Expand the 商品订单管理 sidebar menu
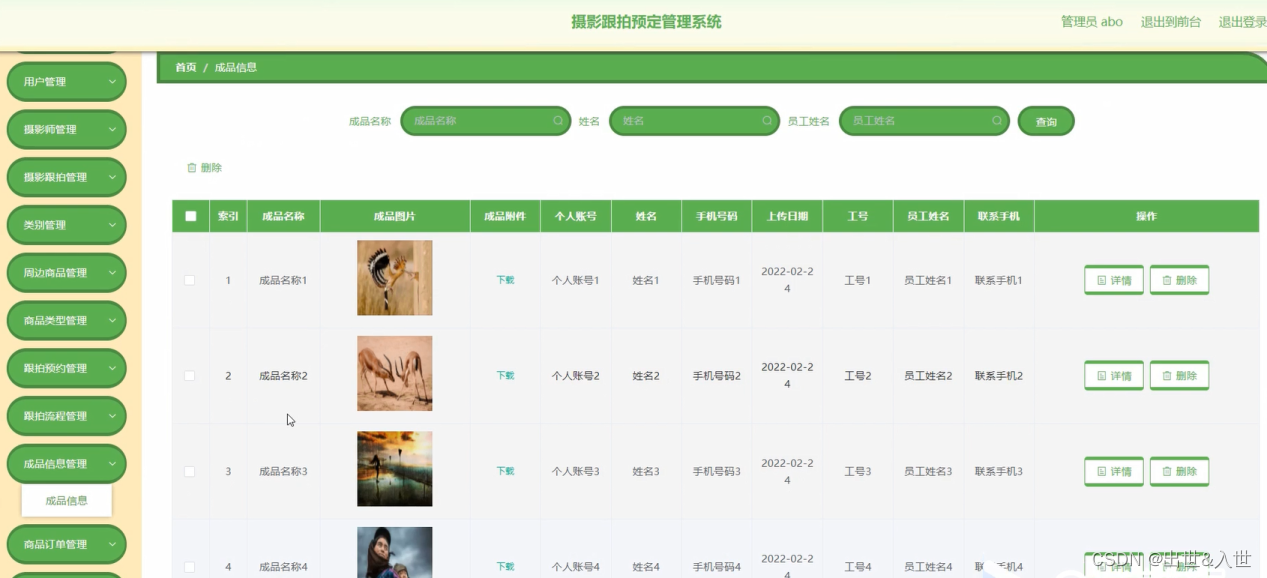Screen dimensions: 1267x578 67,545
